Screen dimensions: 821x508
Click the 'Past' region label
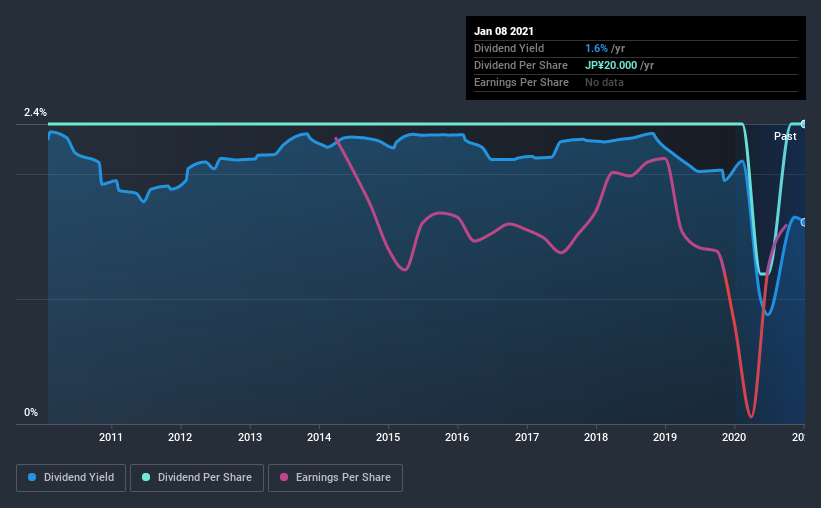click(x=785, y=136)
